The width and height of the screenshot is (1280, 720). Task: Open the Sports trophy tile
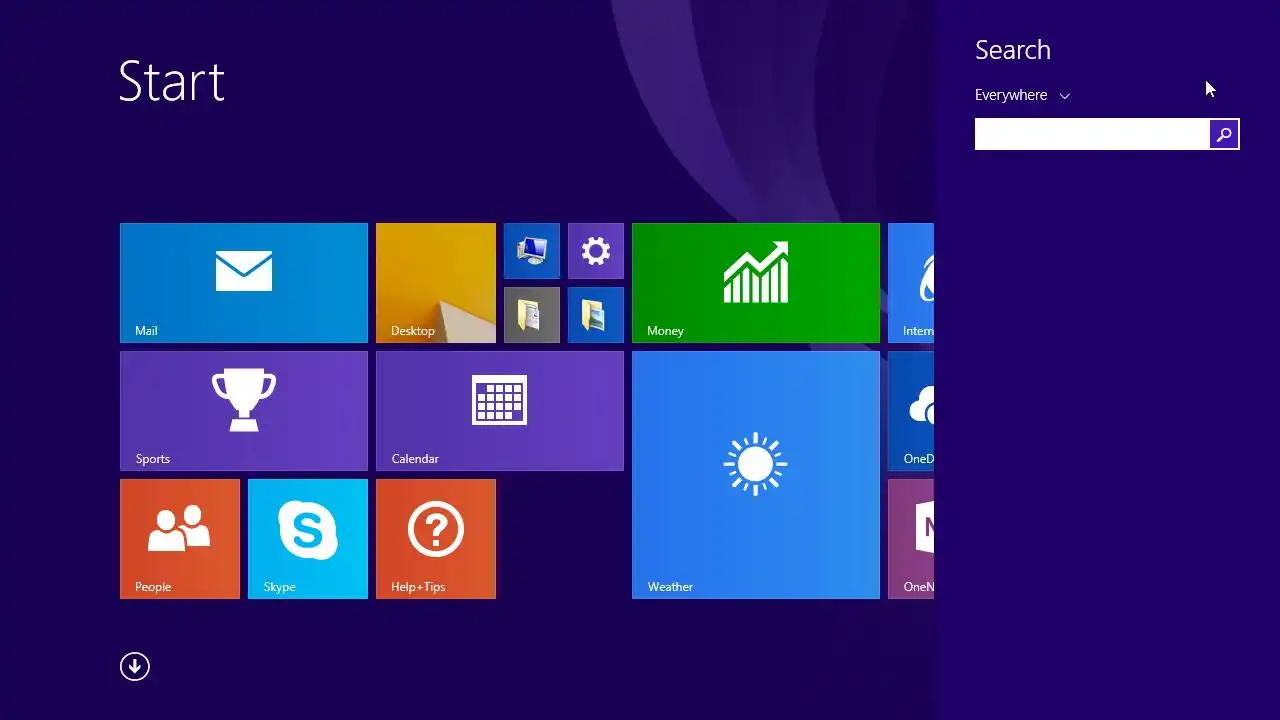pyautogui.click(x=244, y=411)
